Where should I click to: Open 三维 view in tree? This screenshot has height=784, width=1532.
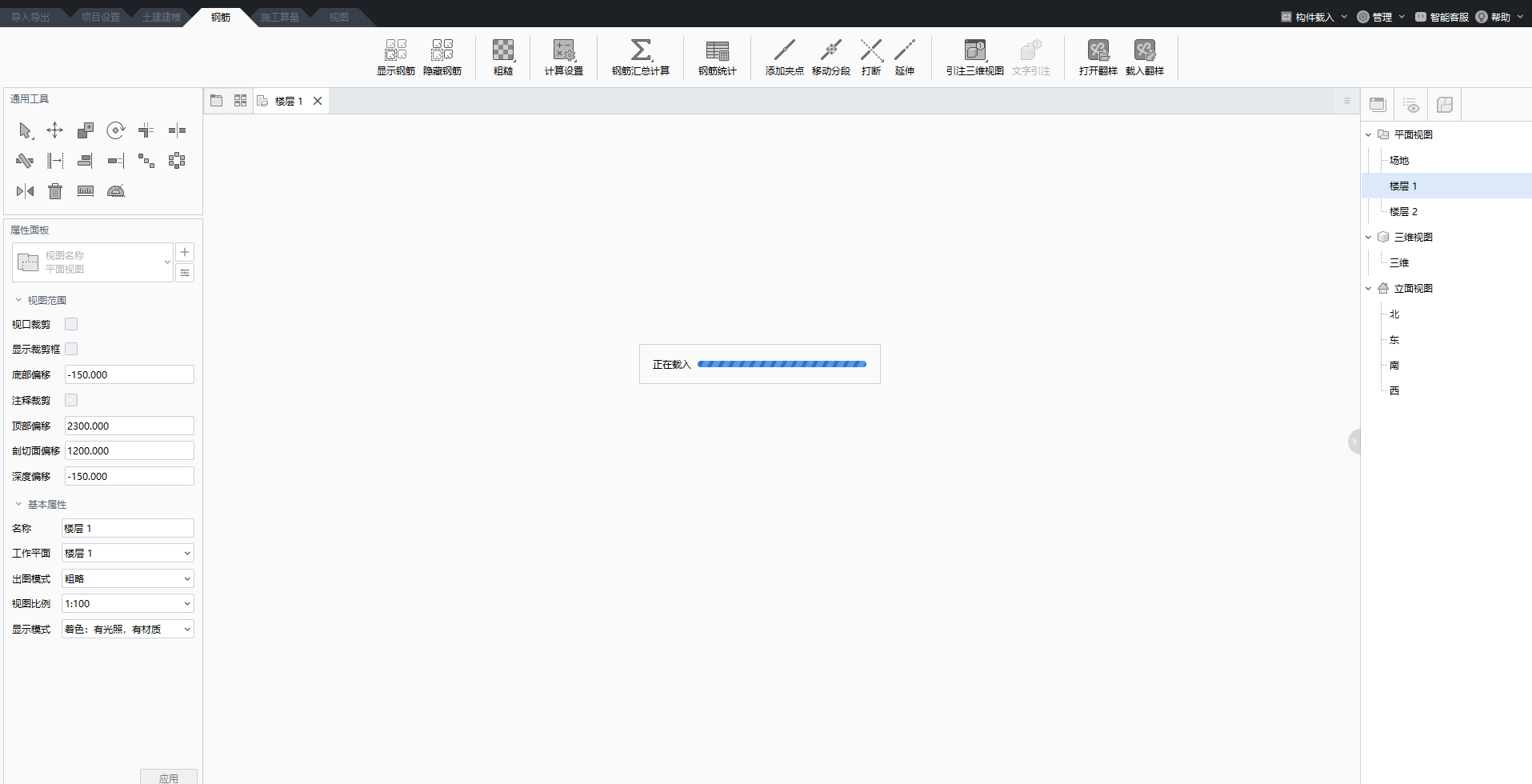1399,262
